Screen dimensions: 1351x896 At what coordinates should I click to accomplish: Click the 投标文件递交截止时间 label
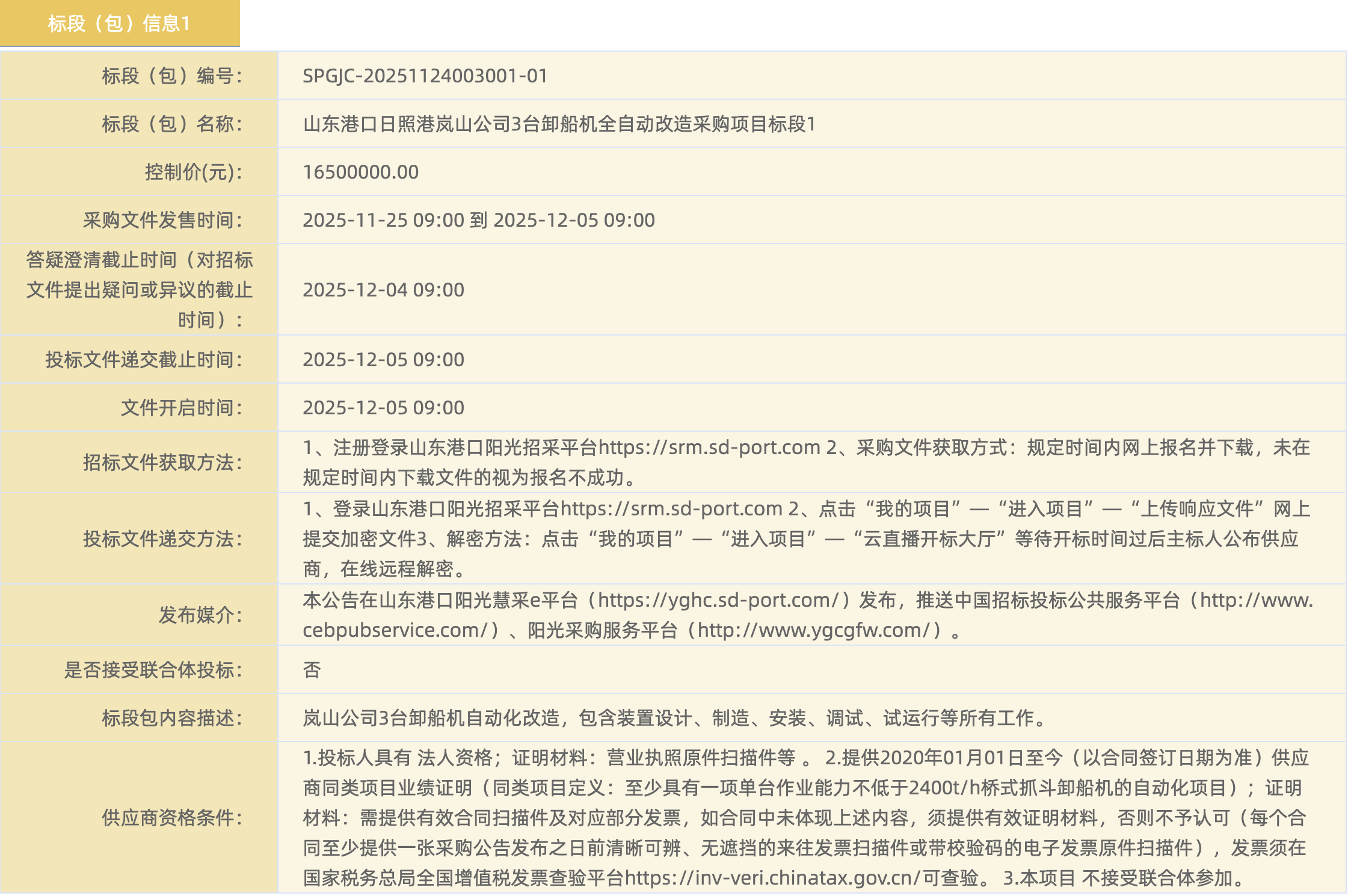144,360
